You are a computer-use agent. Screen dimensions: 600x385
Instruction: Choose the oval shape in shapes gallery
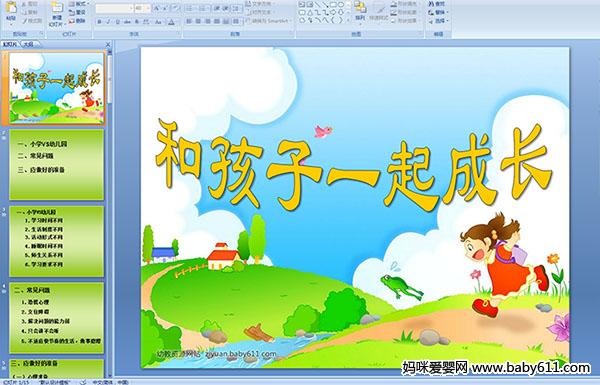pos(341,5)
